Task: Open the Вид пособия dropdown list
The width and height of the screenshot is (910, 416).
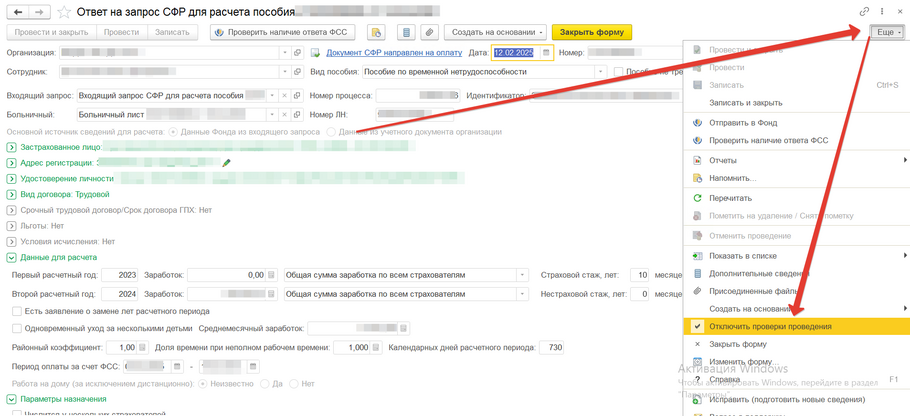Action: point(600,72)
